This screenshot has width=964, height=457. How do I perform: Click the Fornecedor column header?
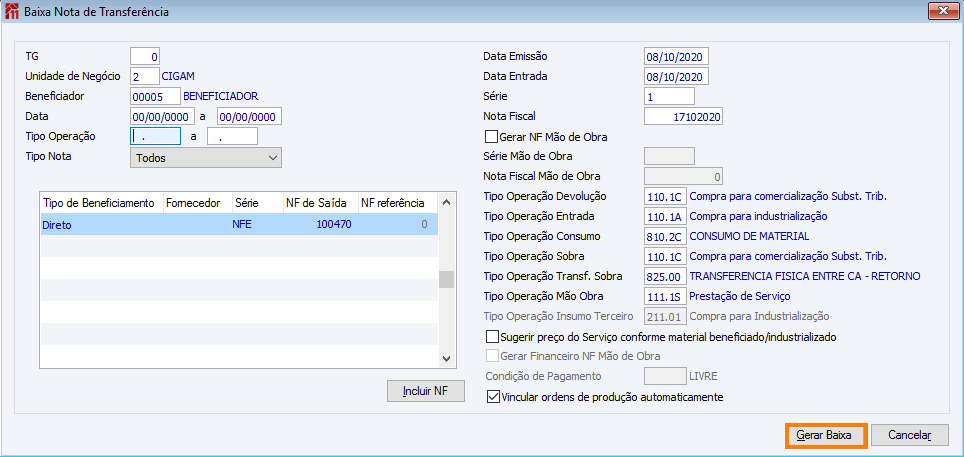[x=197, y=203]
